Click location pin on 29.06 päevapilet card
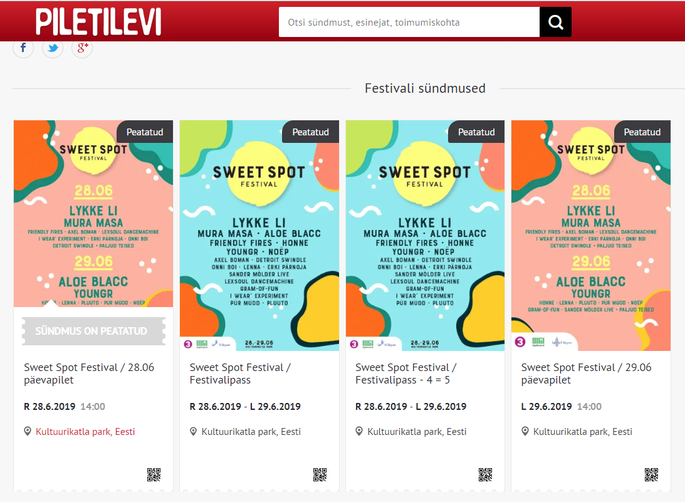685x502 pixels. point(525,432)
